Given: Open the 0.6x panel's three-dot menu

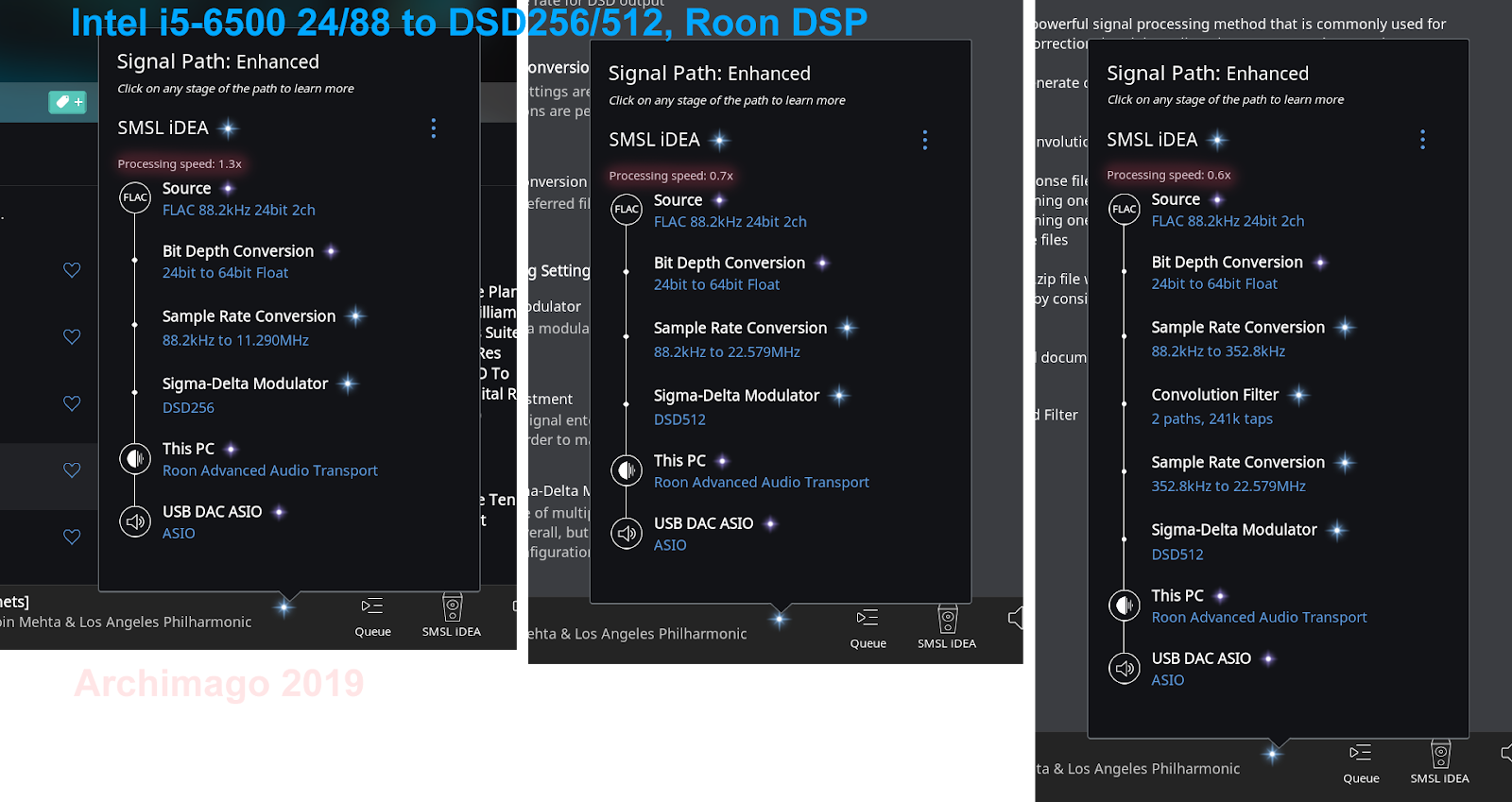Looking at the screenshot, I should (x=1422, y=140).
